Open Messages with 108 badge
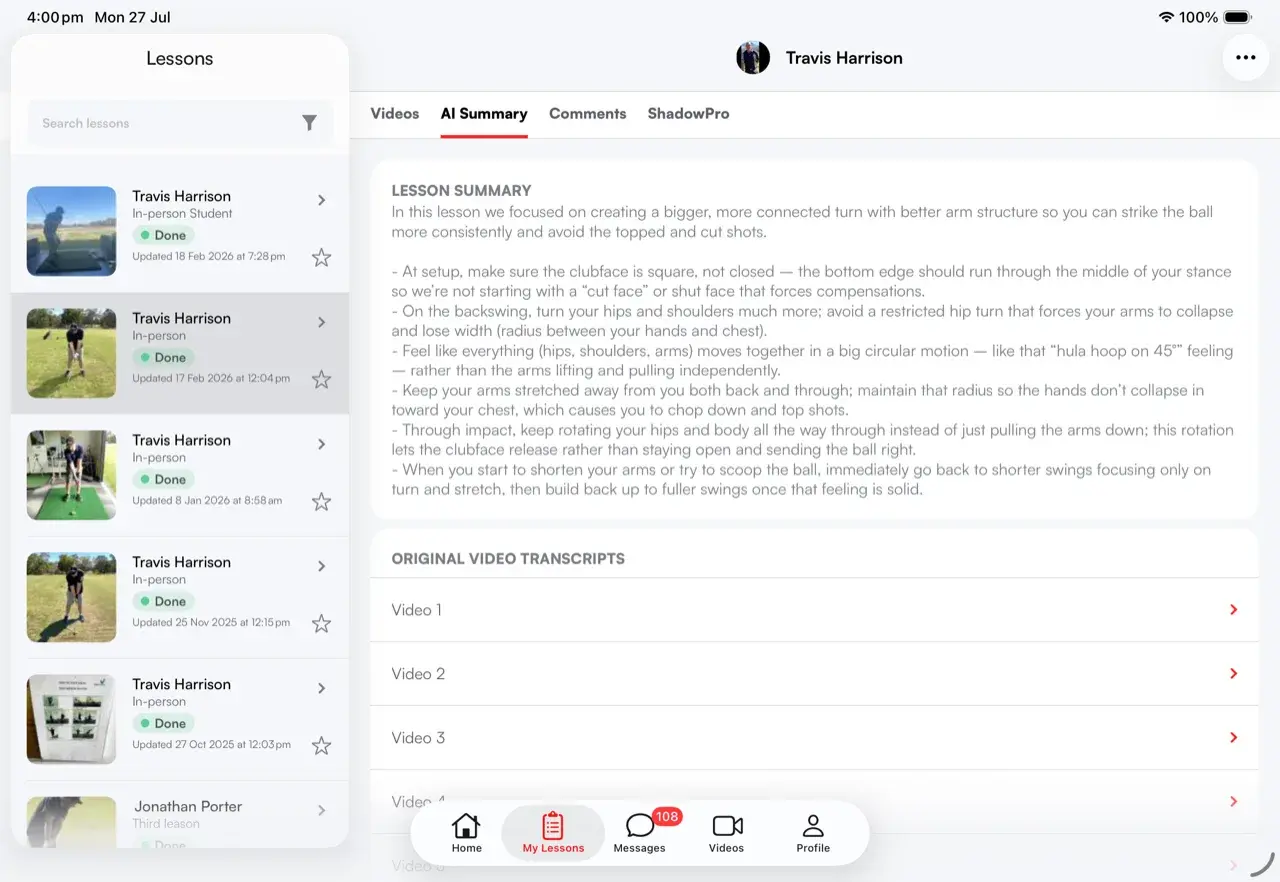Image resolution: width=1280 pixels, height=882 pixels. pyautogui.click(x=640, y=833)
